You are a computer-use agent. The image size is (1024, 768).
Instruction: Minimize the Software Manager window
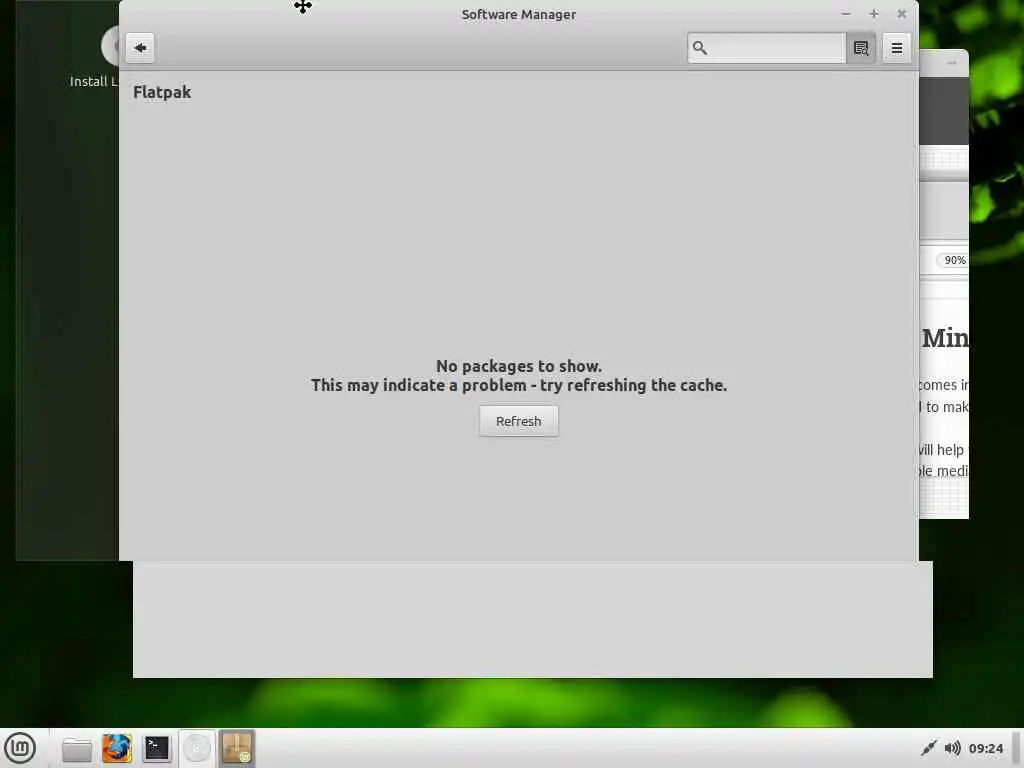(x=846, y=14)
